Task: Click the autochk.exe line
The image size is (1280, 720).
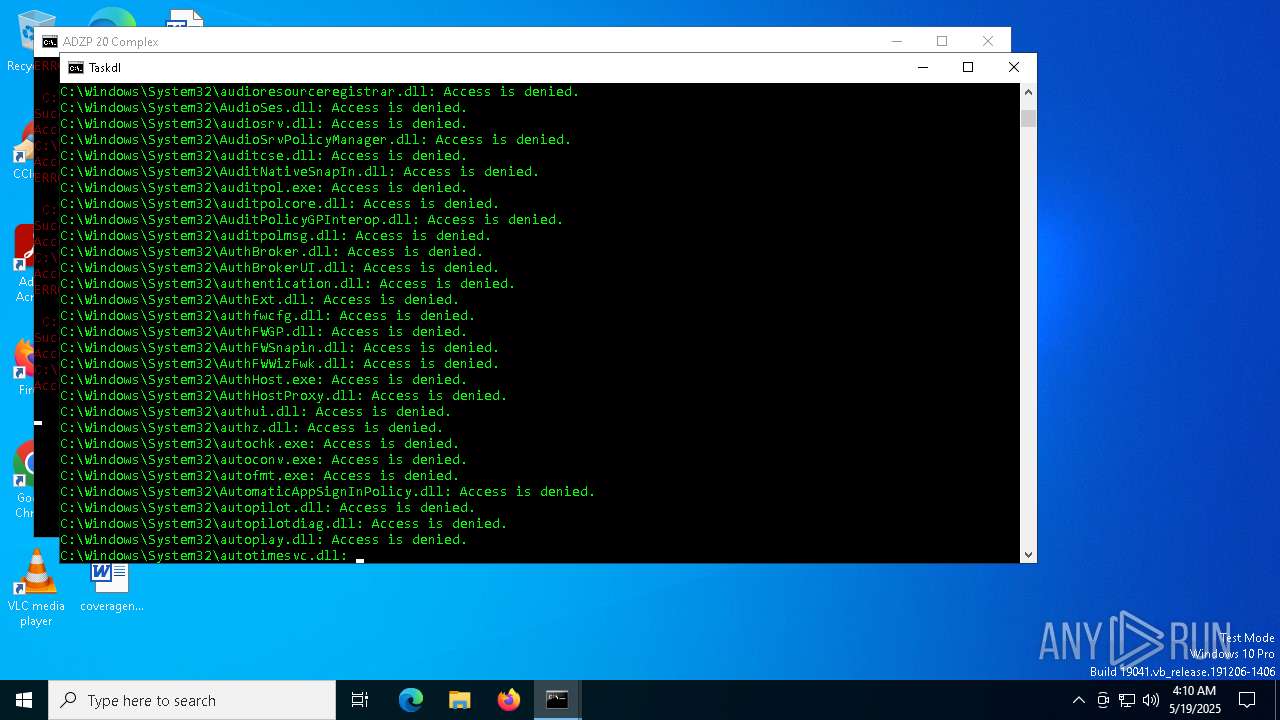Action: click(260, 443)
